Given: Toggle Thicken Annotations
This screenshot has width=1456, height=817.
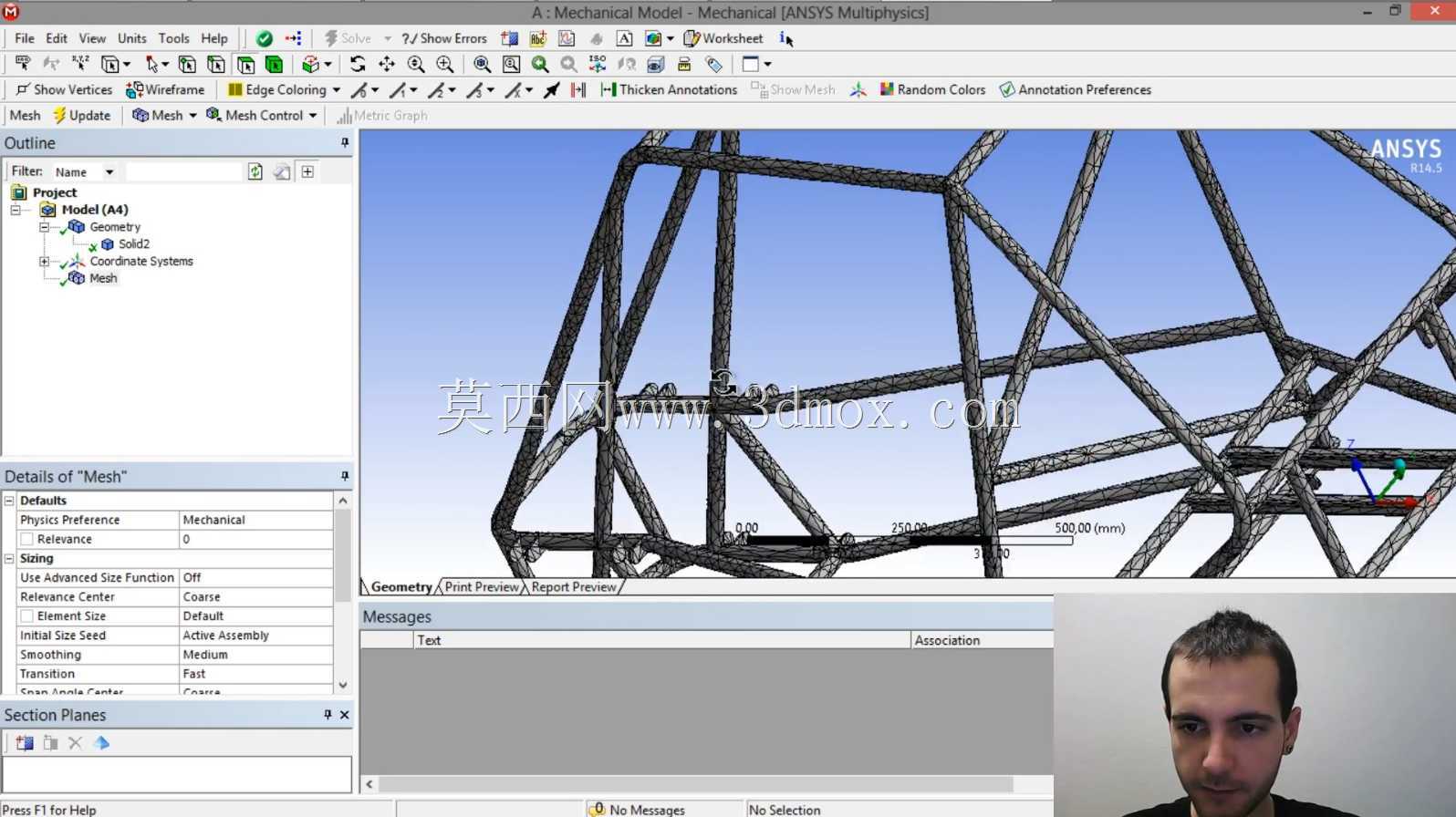Looking at the screenshot, I should tap(669, 89).
